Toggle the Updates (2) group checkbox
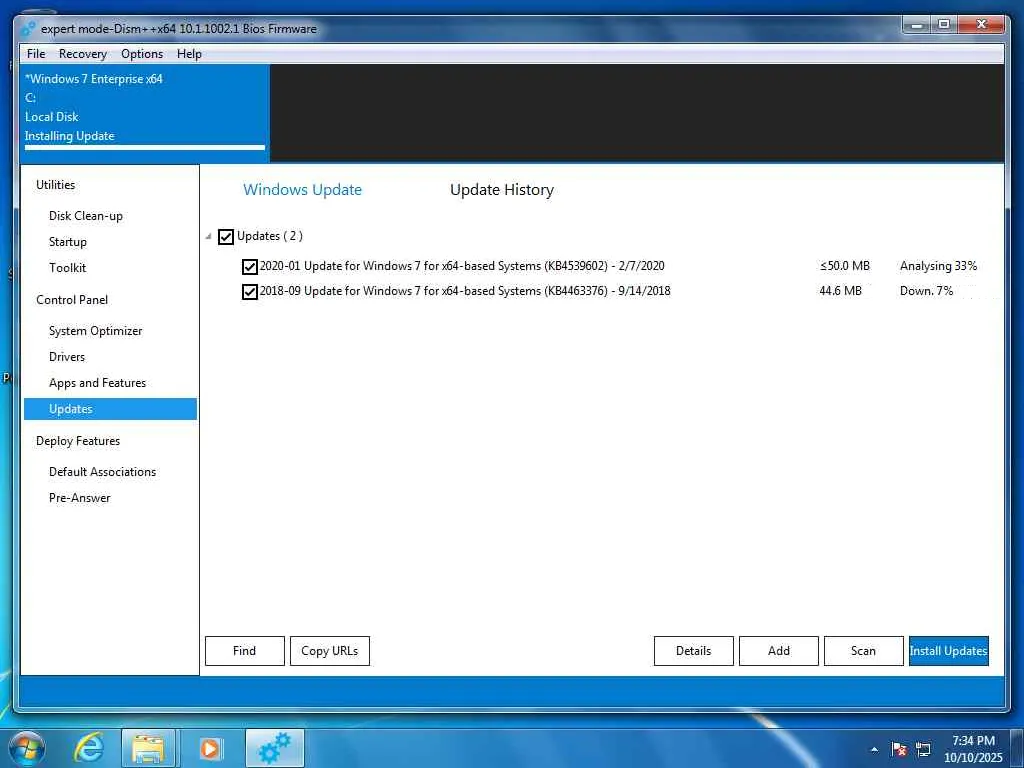The height and width of the screenshot is (768, 1024). coord(226,236)
